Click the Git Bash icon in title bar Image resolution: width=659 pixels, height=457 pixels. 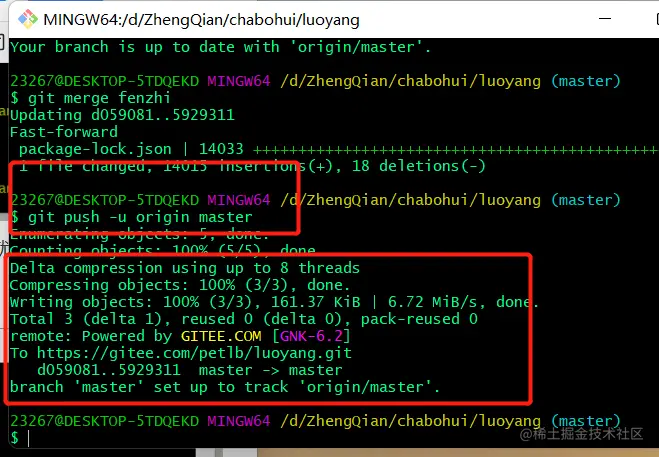[x=28, y=19]
